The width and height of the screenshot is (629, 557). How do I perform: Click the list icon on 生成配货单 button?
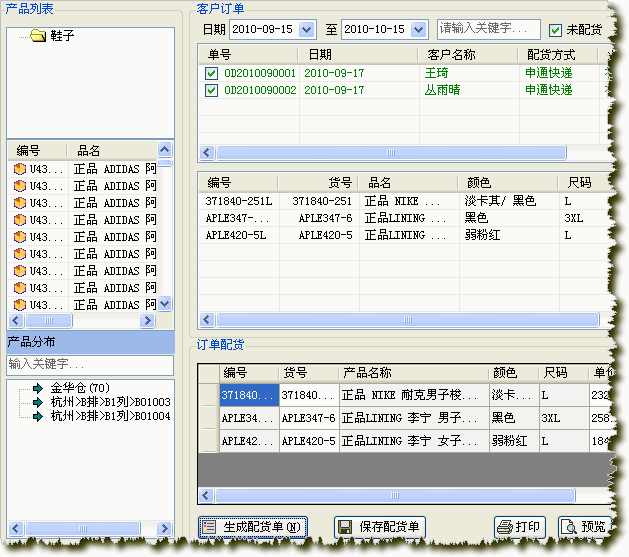[209, 527]
